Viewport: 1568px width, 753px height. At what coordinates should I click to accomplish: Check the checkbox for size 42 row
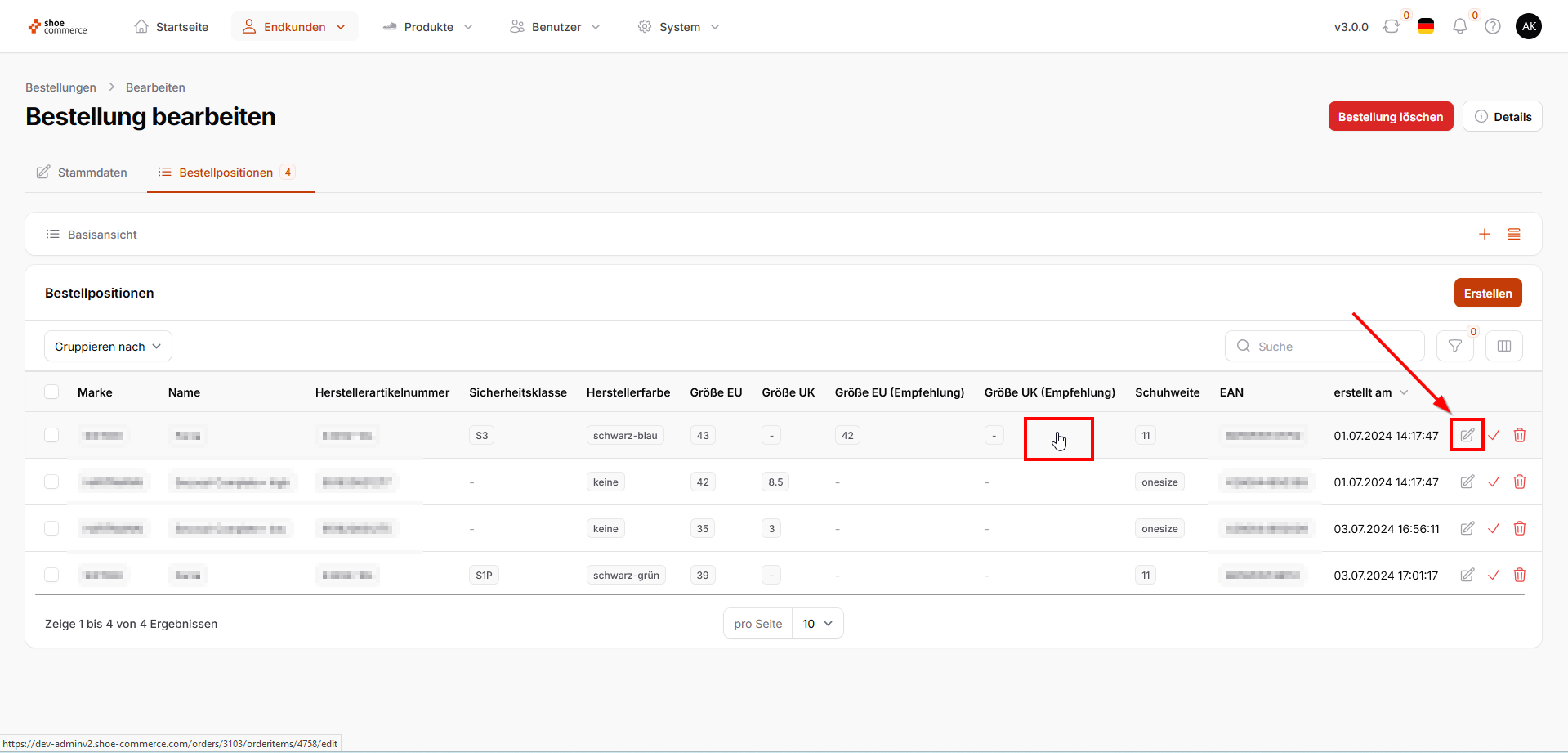(x=51, y=482)
